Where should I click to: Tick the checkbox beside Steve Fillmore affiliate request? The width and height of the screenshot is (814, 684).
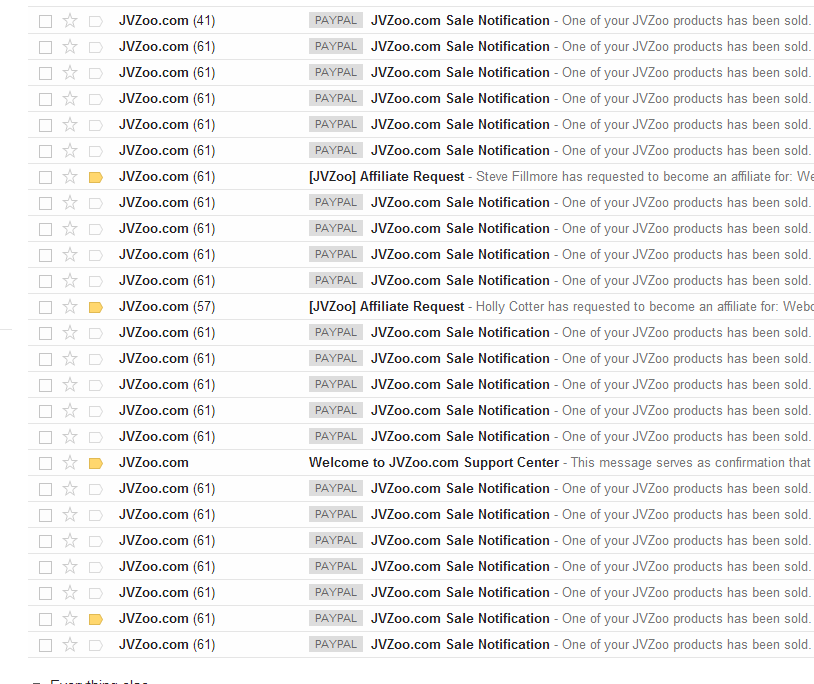[45, 177]
